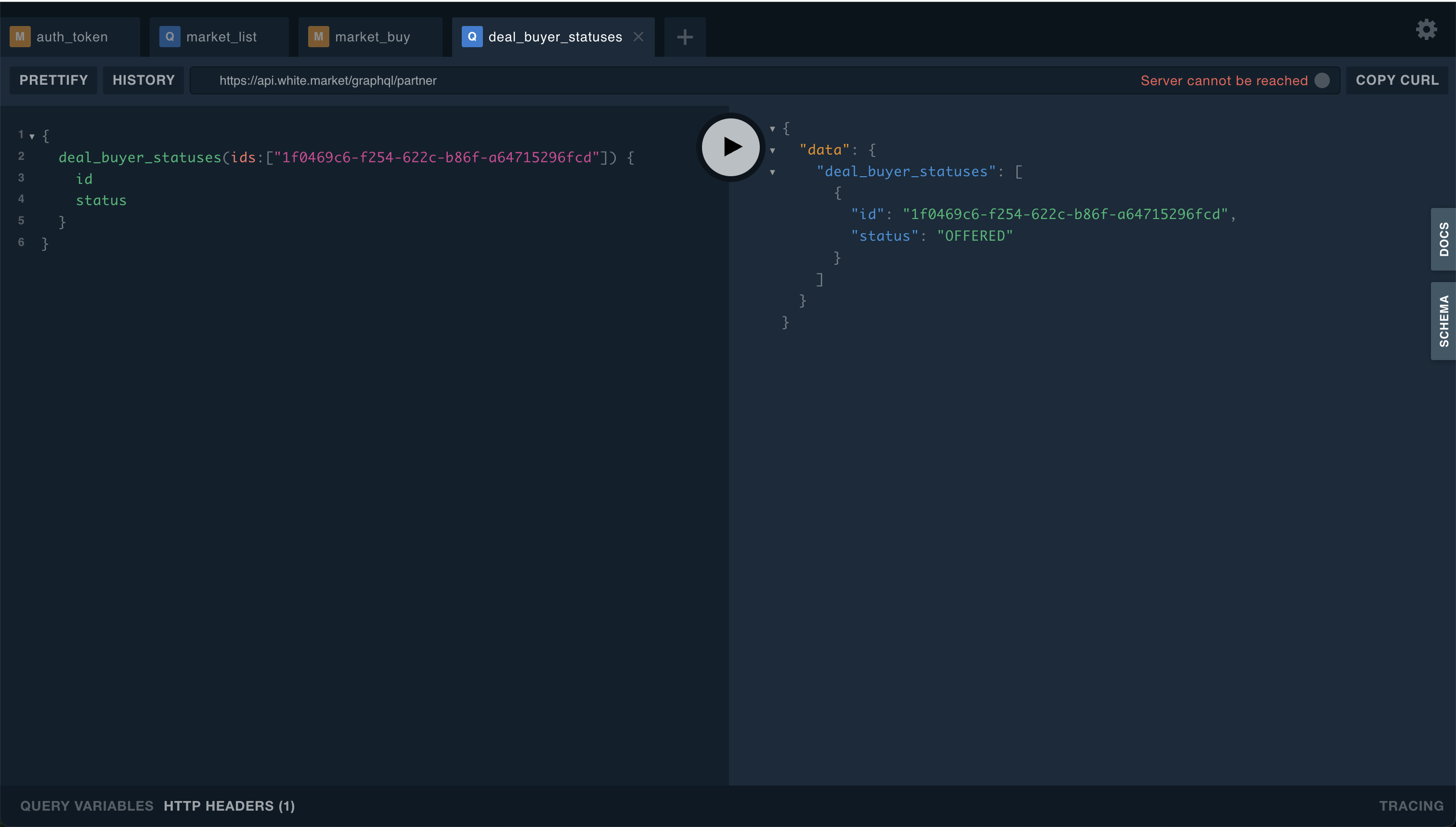The width and height of the screenshot is (1456, 827).
Task: Click the Q icon on deal_buyer_statuses tab
Action: pyautogui.click(x=471, y=37)
